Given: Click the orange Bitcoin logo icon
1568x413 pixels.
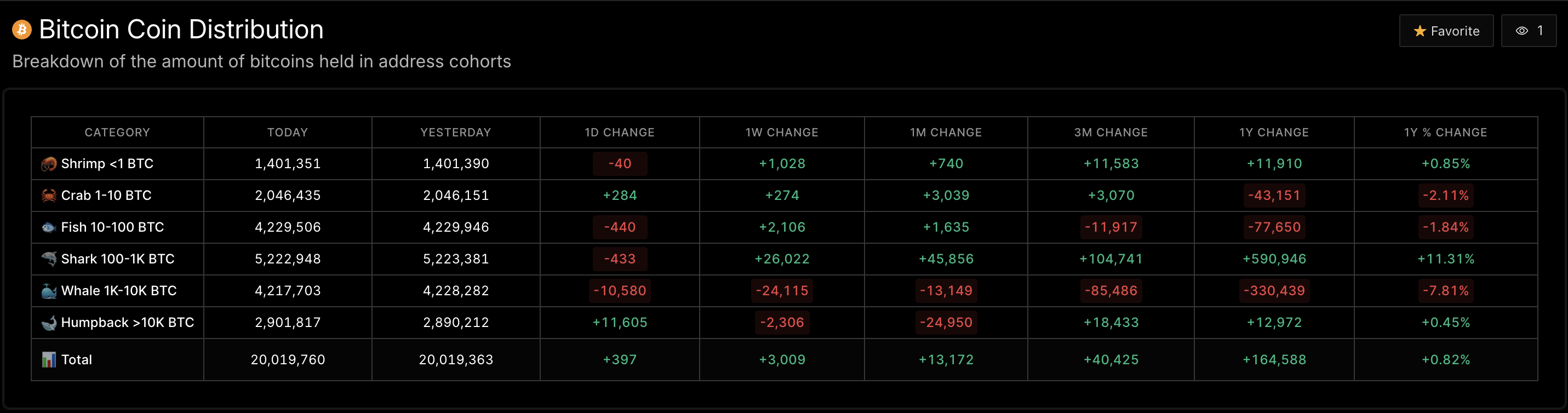Looking at the screenshot, I should click(22, 30).
